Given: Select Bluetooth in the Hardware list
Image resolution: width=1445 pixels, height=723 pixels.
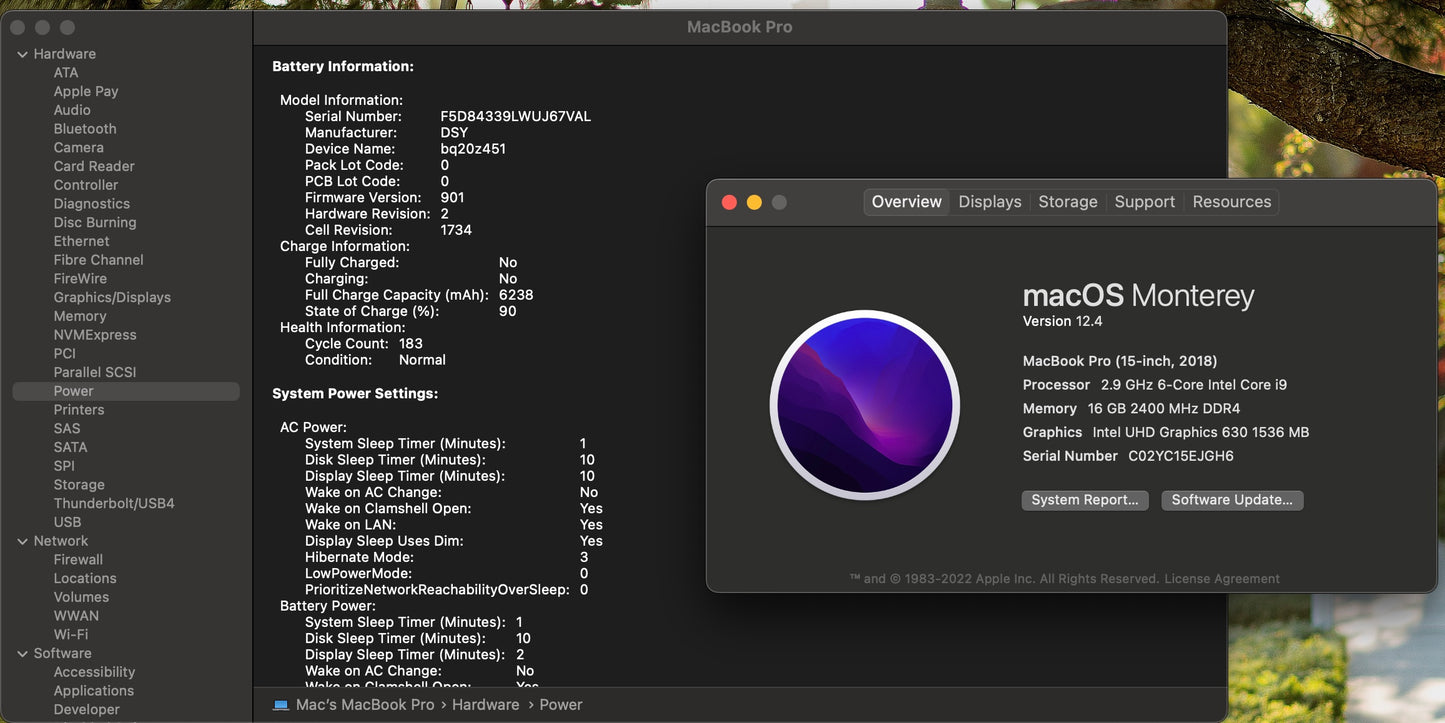Looking at the screenshot, I should pos(85,129).
